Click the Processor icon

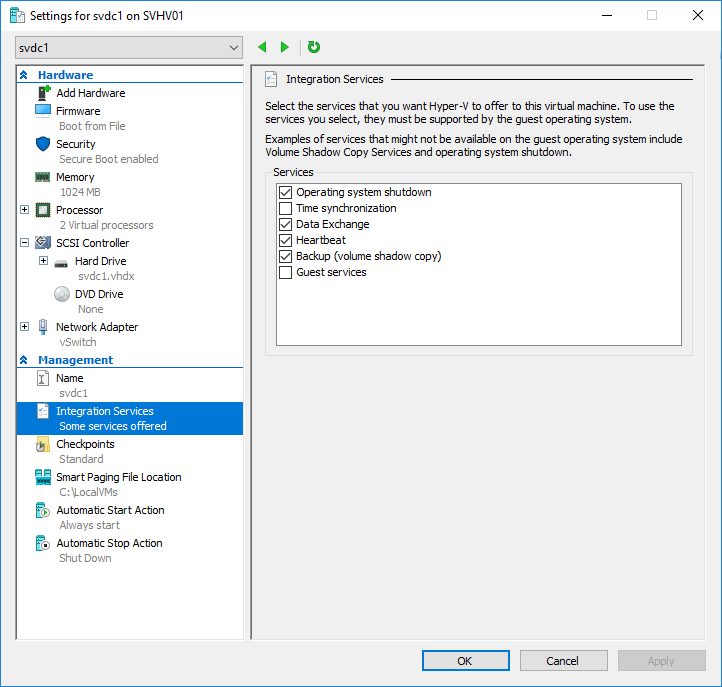click(43, 210)
